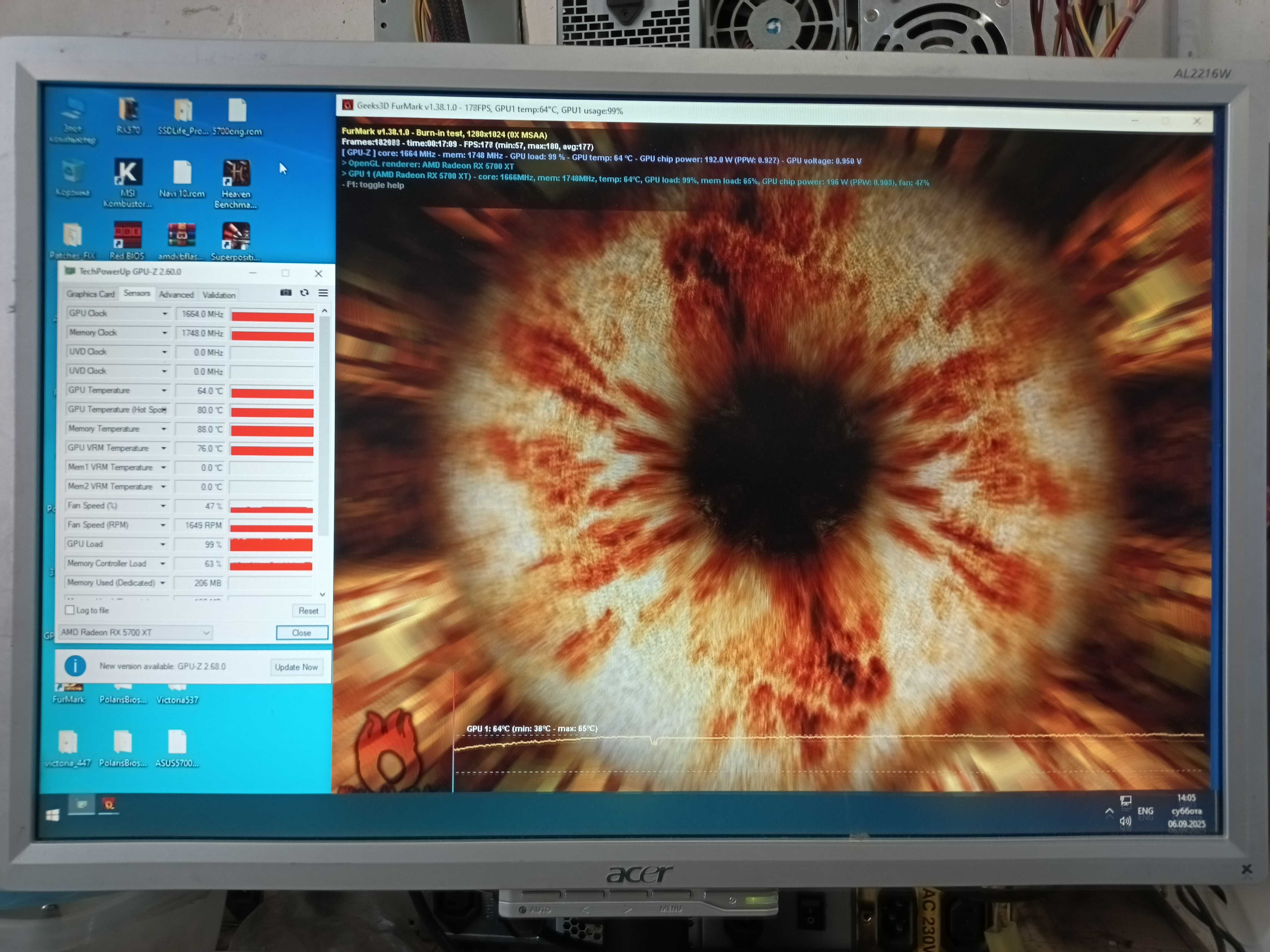1270x952 pixels.
Task: Open the Windows Start menu
Action: click(52, 814)
